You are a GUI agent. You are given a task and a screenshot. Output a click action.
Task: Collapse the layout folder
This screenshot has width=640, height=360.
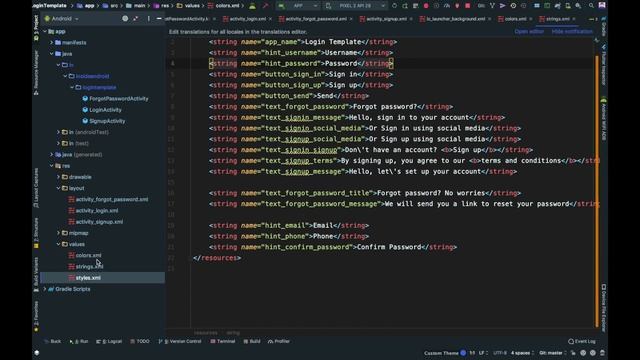pos(58,189)
